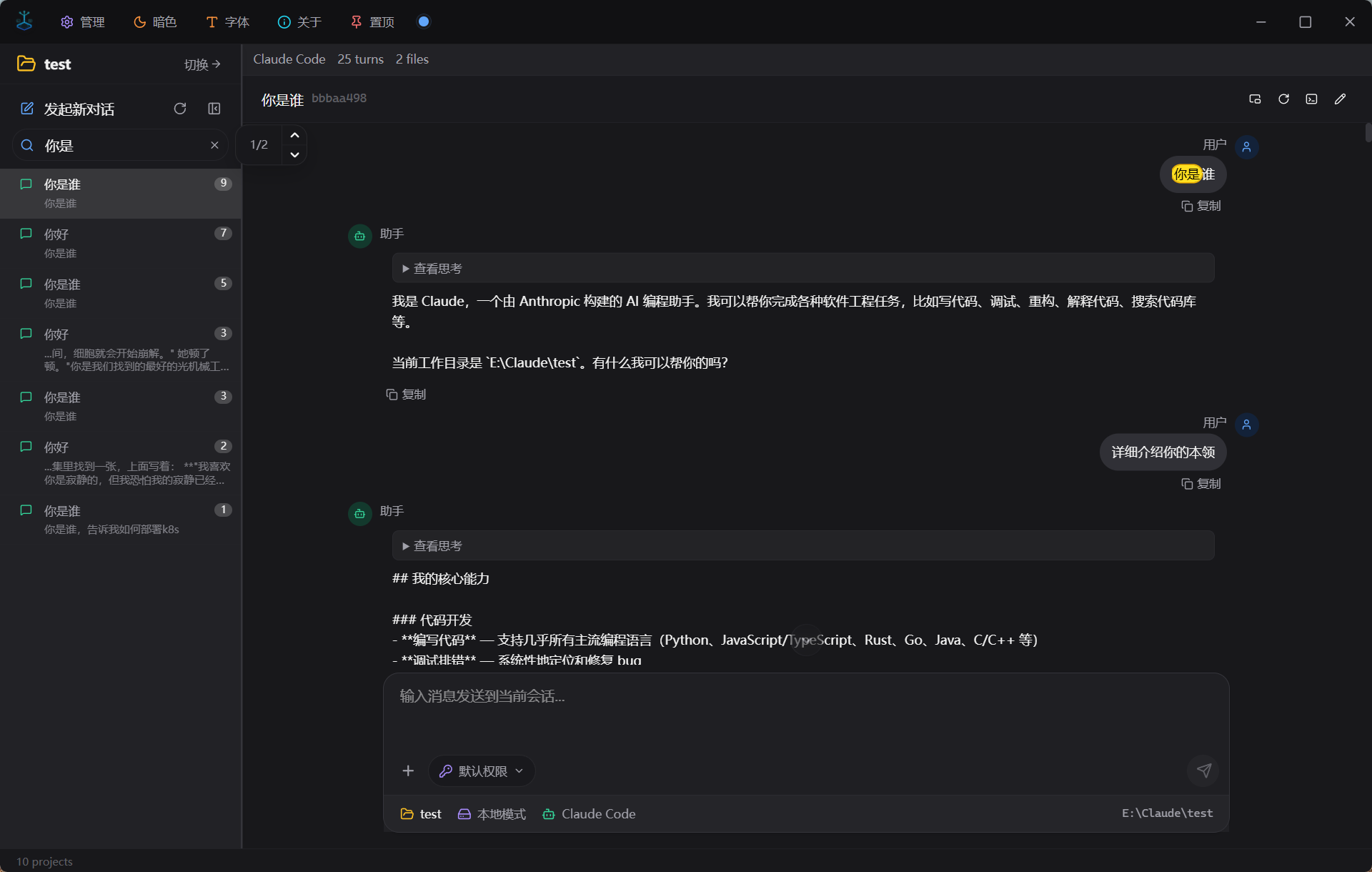Refresh the conversation list
This screenshot has height=872, width=1372.
(x=180, y=109)
